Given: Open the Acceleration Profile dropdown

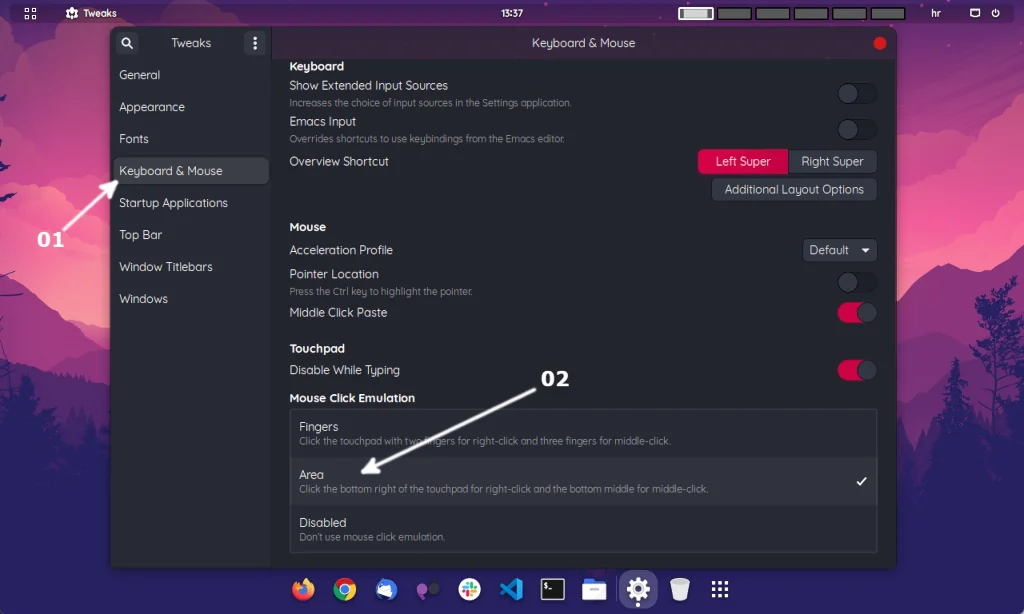Looking at the screenshot, I should coord(839,250).
